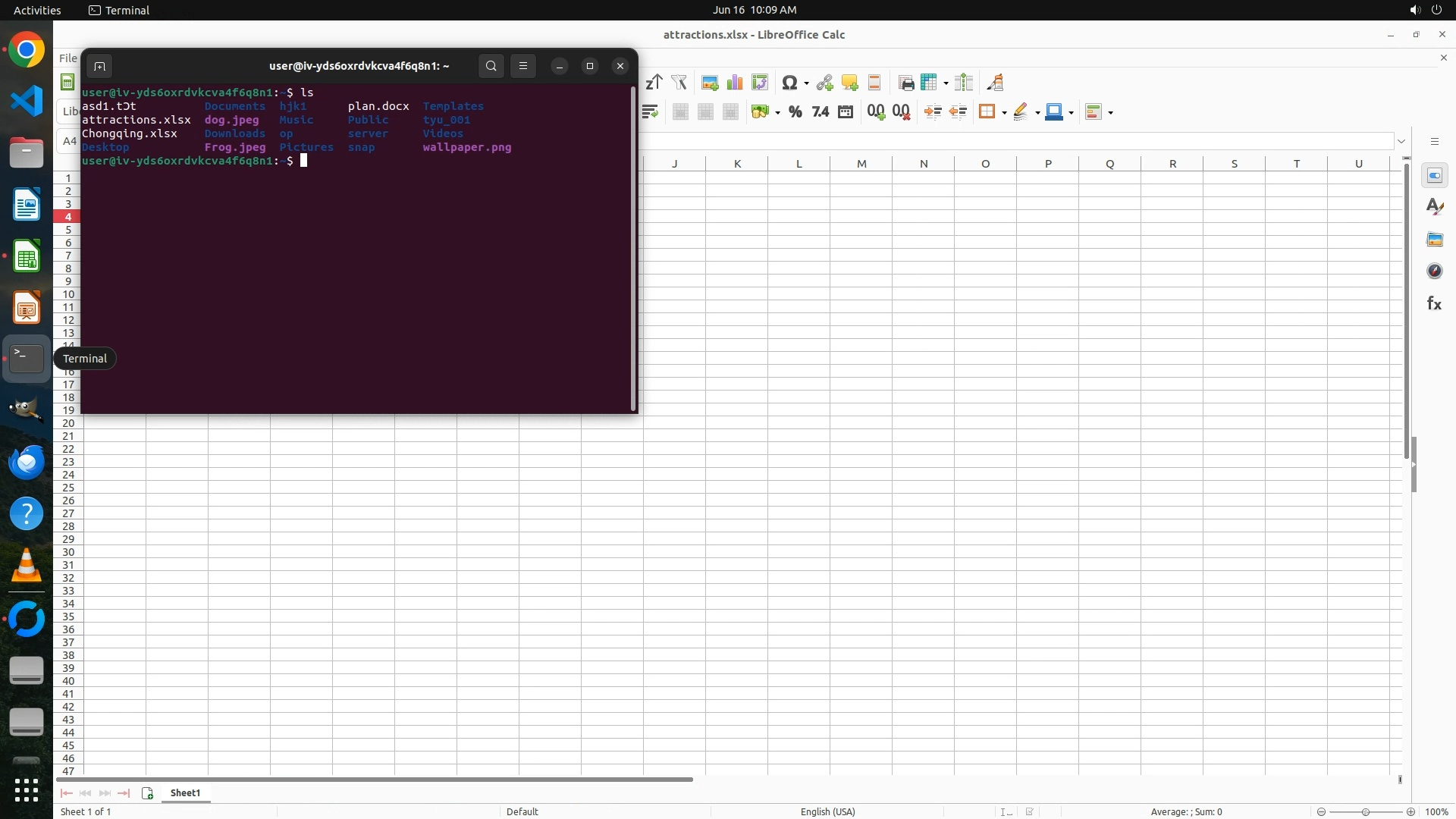Open the Navigator compass in the sidebar
The width and height of the screenshot is (1456, 819).
(1434, 271)
